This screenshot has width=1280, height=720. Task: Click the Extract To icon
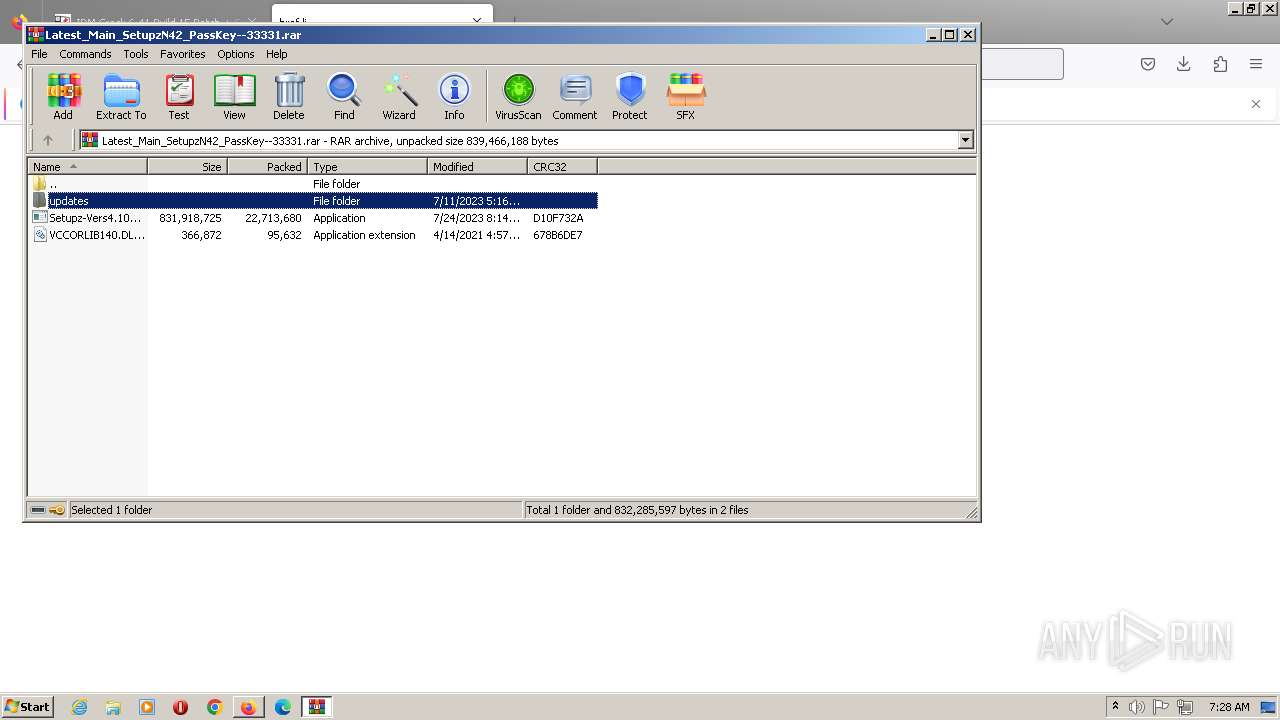point(121,97)
